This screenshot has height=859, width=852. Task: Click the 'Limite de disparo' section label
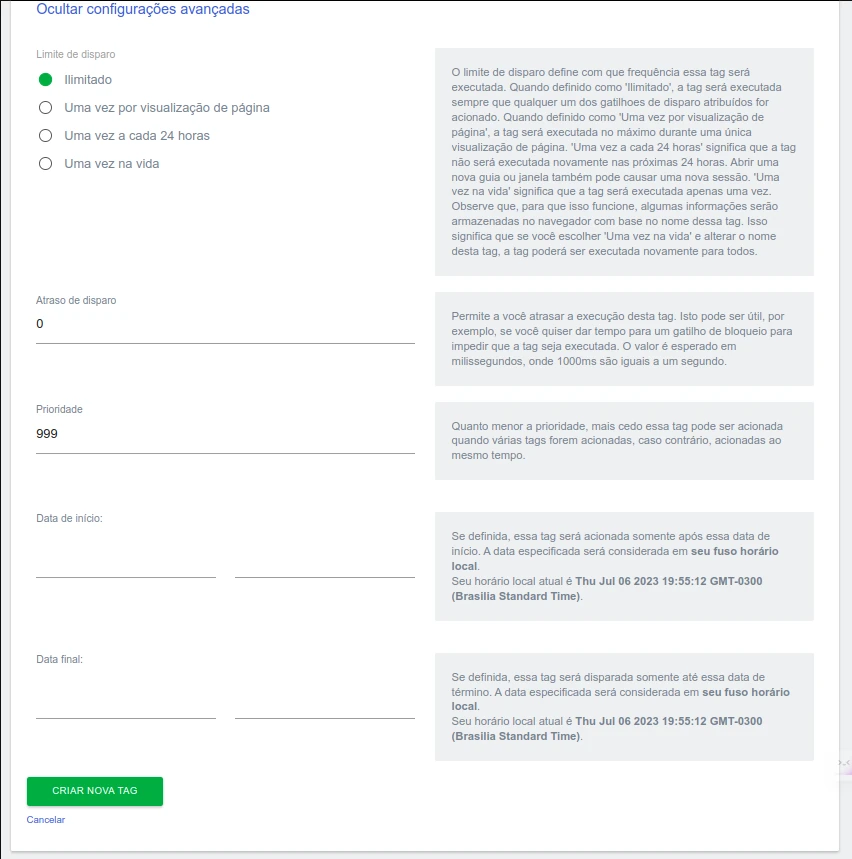(69, 54)
